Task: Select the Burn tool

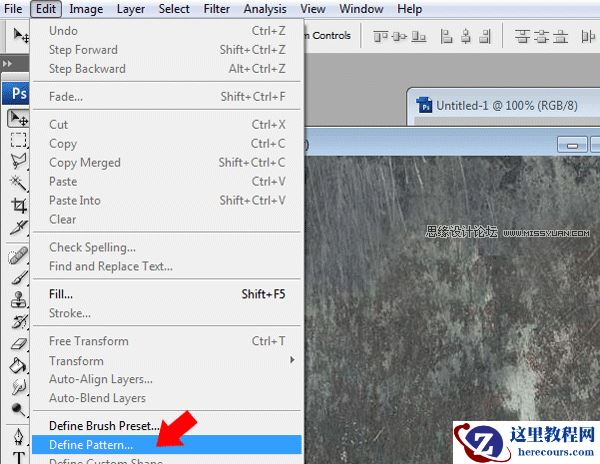Action: click(x=18, y=409)
